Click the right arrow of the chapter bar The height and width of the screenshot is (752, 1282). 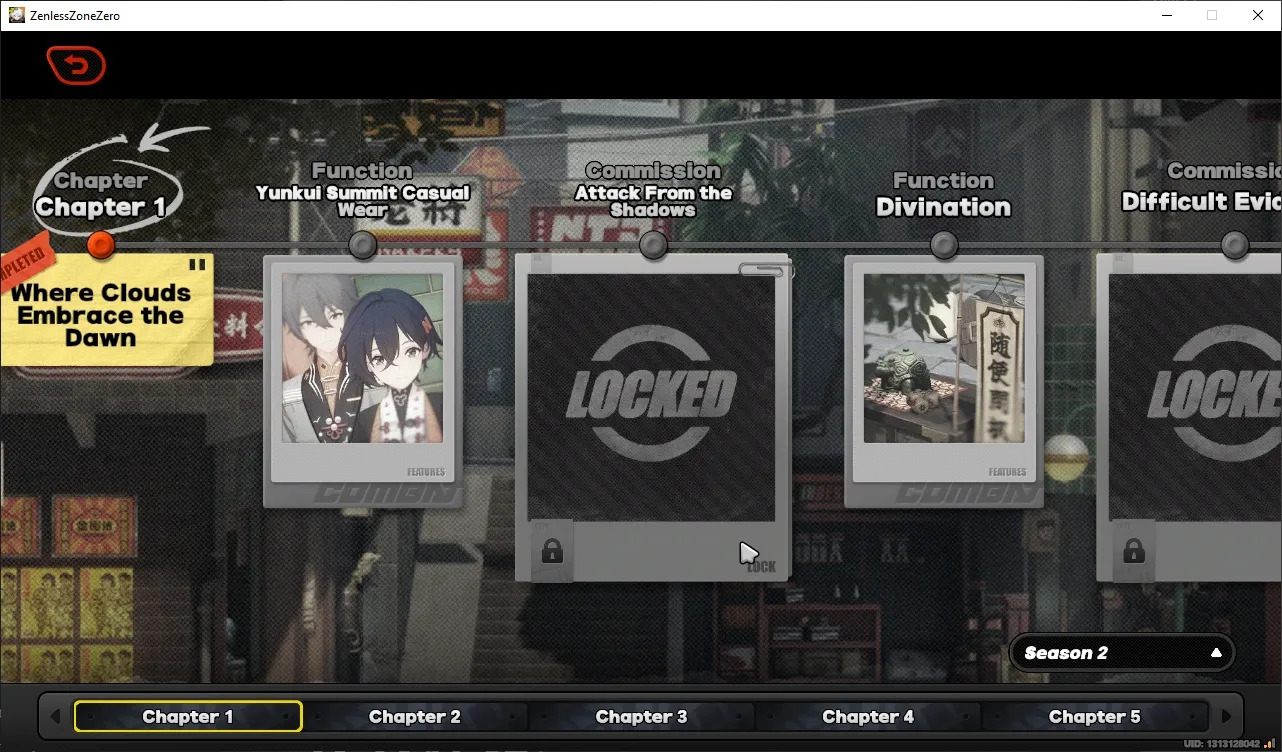pos(1226,716)
